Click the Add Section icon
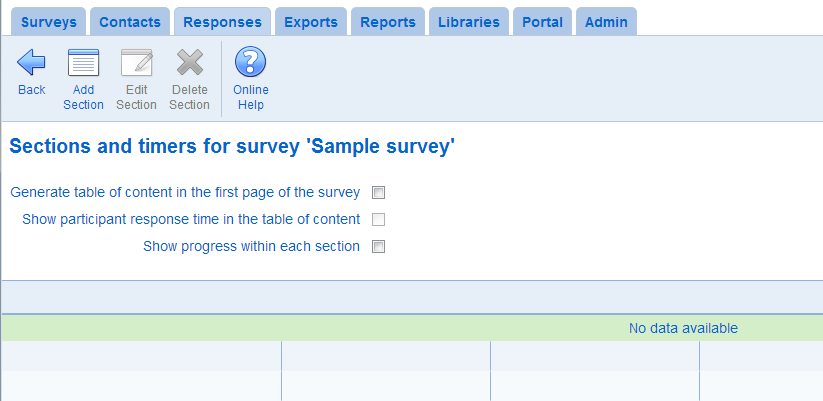This screenshot has width=823, height=401. pos(83,62)
